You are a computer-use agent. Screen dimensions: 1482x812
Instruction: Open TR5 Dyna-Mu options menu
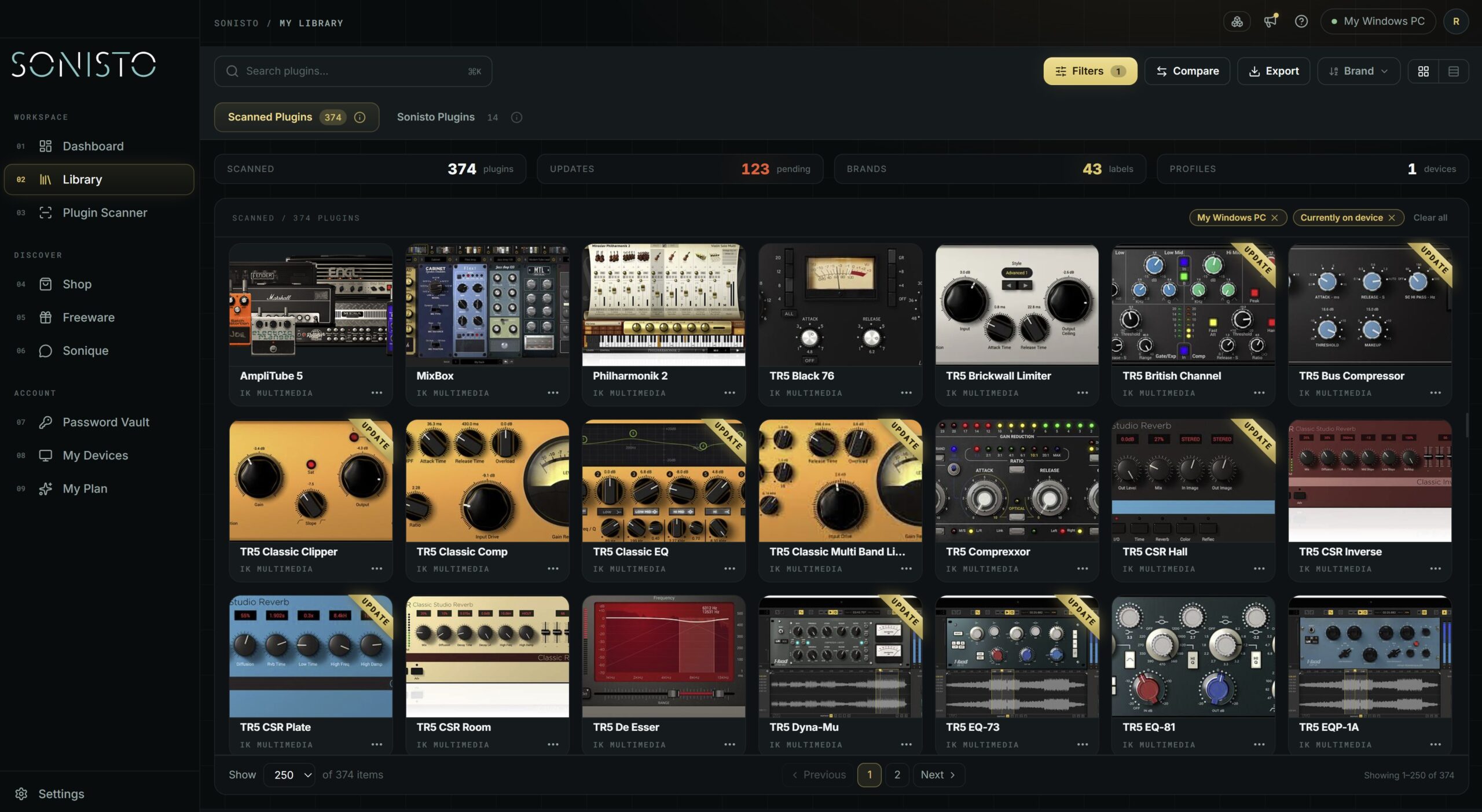pos(906,745)
